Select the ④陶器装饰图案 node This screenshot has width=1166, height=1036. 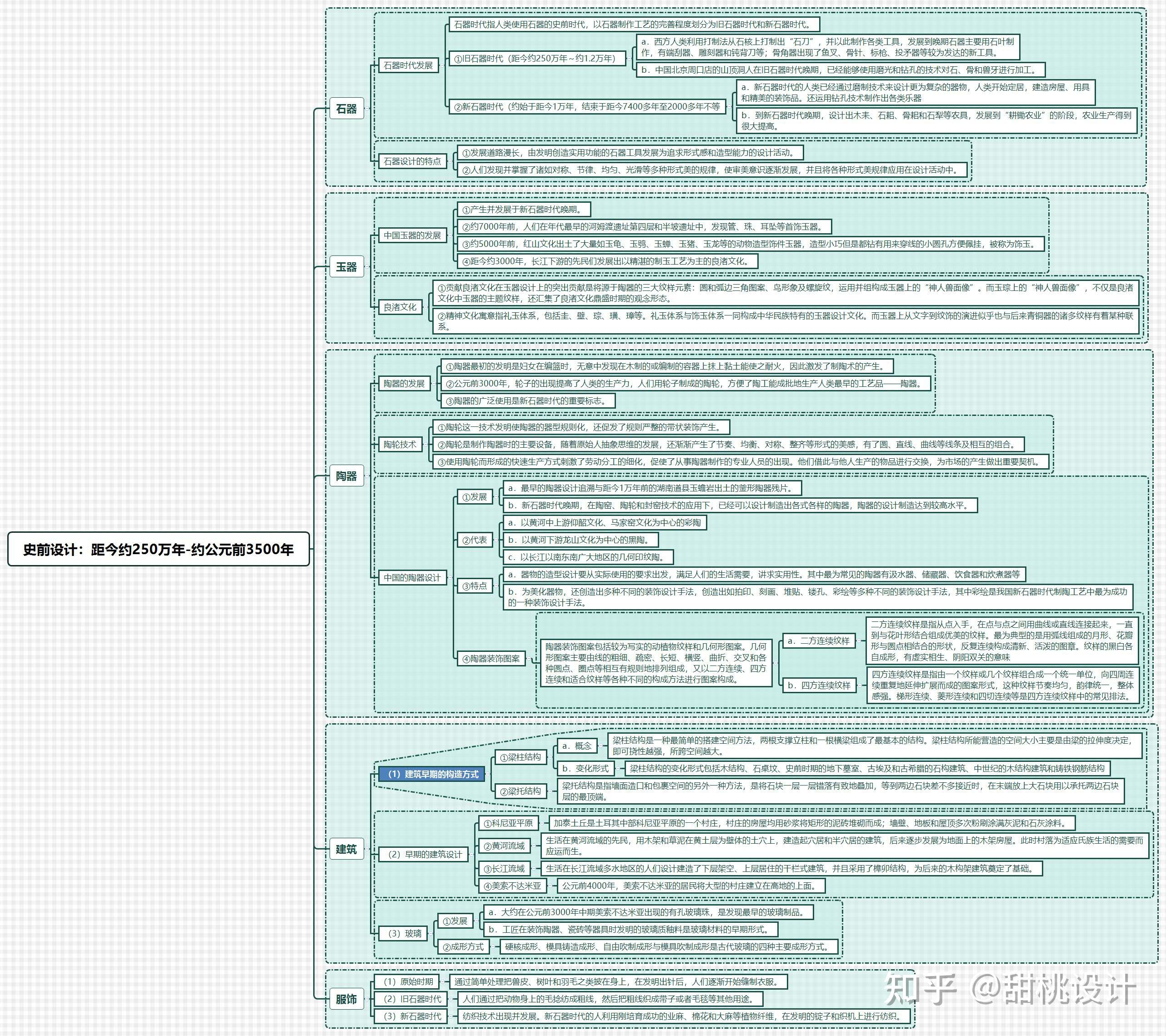[x=491, y=658]
